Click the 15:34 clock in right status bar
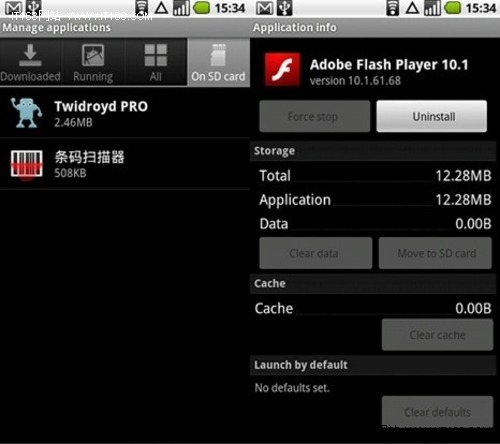This screenshot has width=500, height=444. point(481,8)
